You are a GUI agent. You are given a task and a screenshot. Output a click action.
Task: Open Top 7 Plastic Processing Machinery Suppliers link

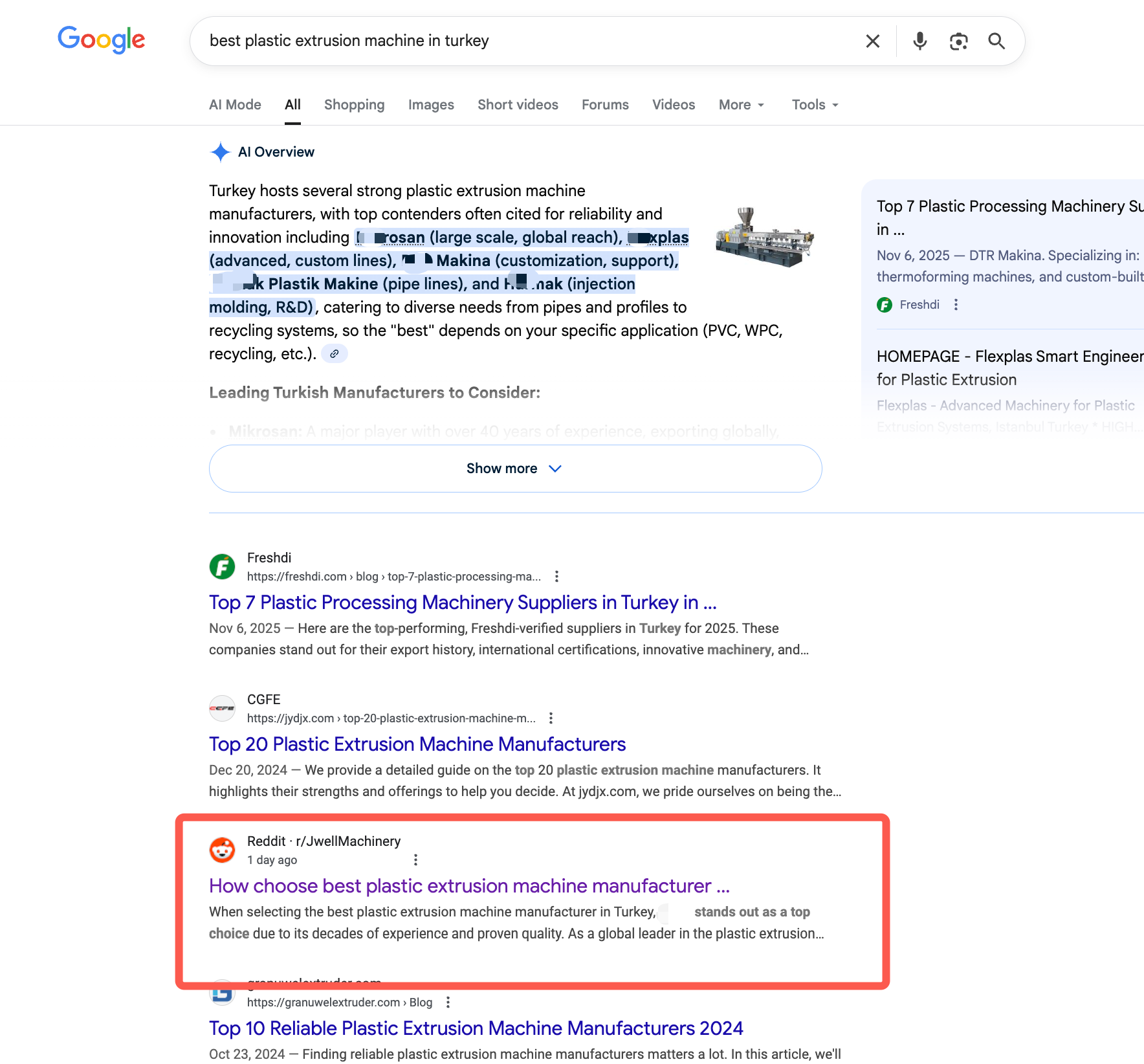[463, 603]
